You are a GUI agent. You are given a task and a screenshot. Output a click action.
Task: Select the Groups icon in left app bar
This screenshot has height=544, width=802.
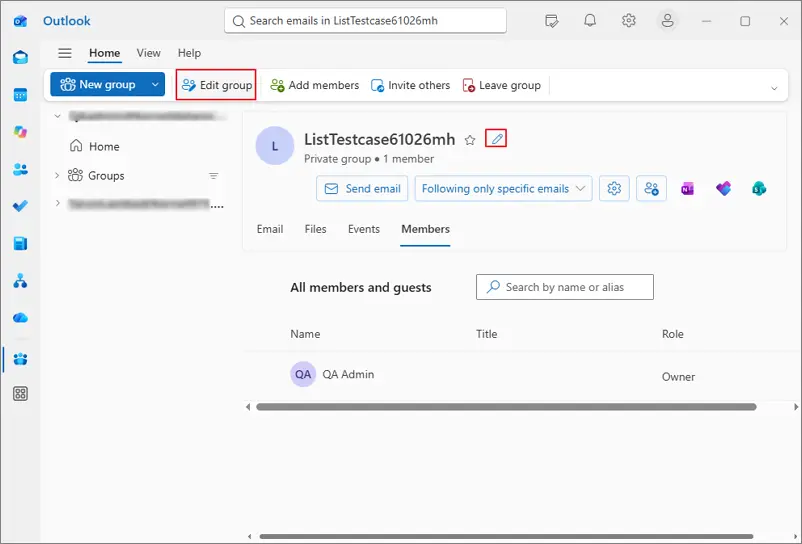click(x=20, y=359)
